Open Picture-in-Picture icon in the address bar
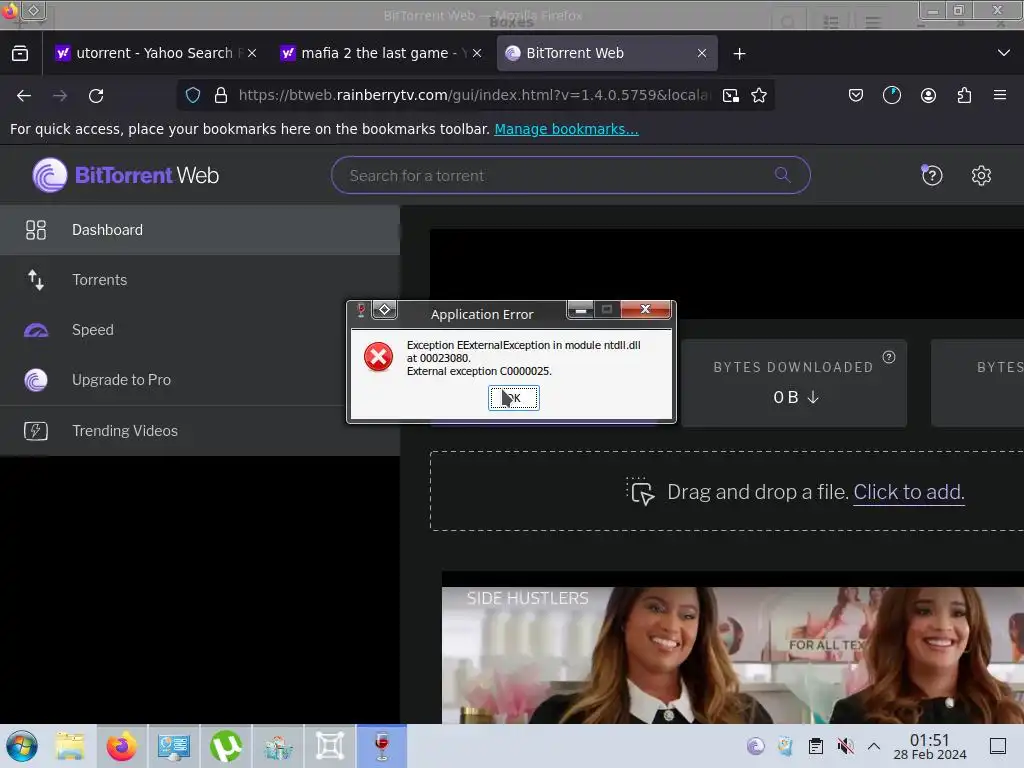 click(x=730, y=95)
